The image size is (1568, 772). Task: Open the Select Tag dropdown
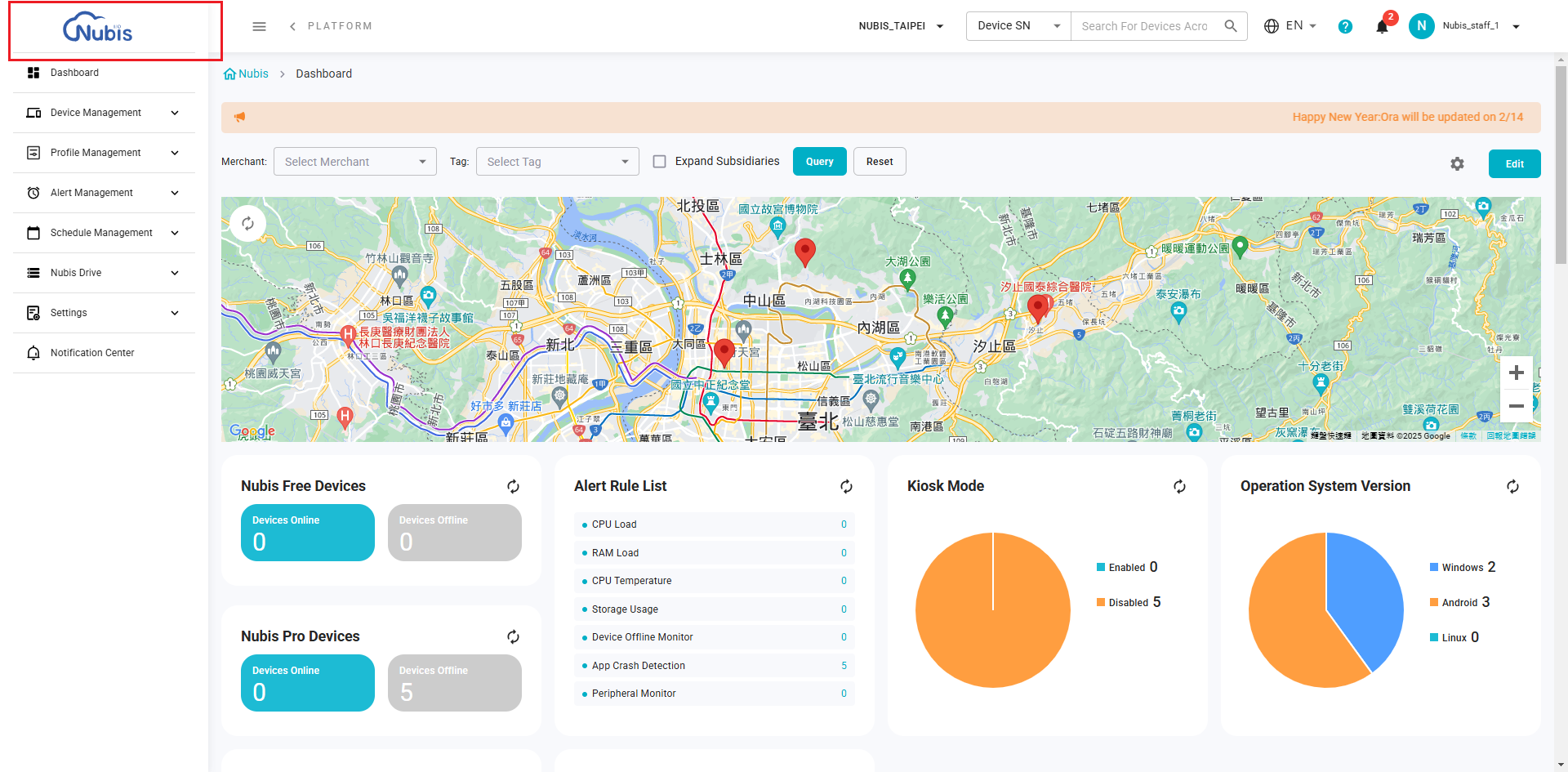(x=558, y=162)
